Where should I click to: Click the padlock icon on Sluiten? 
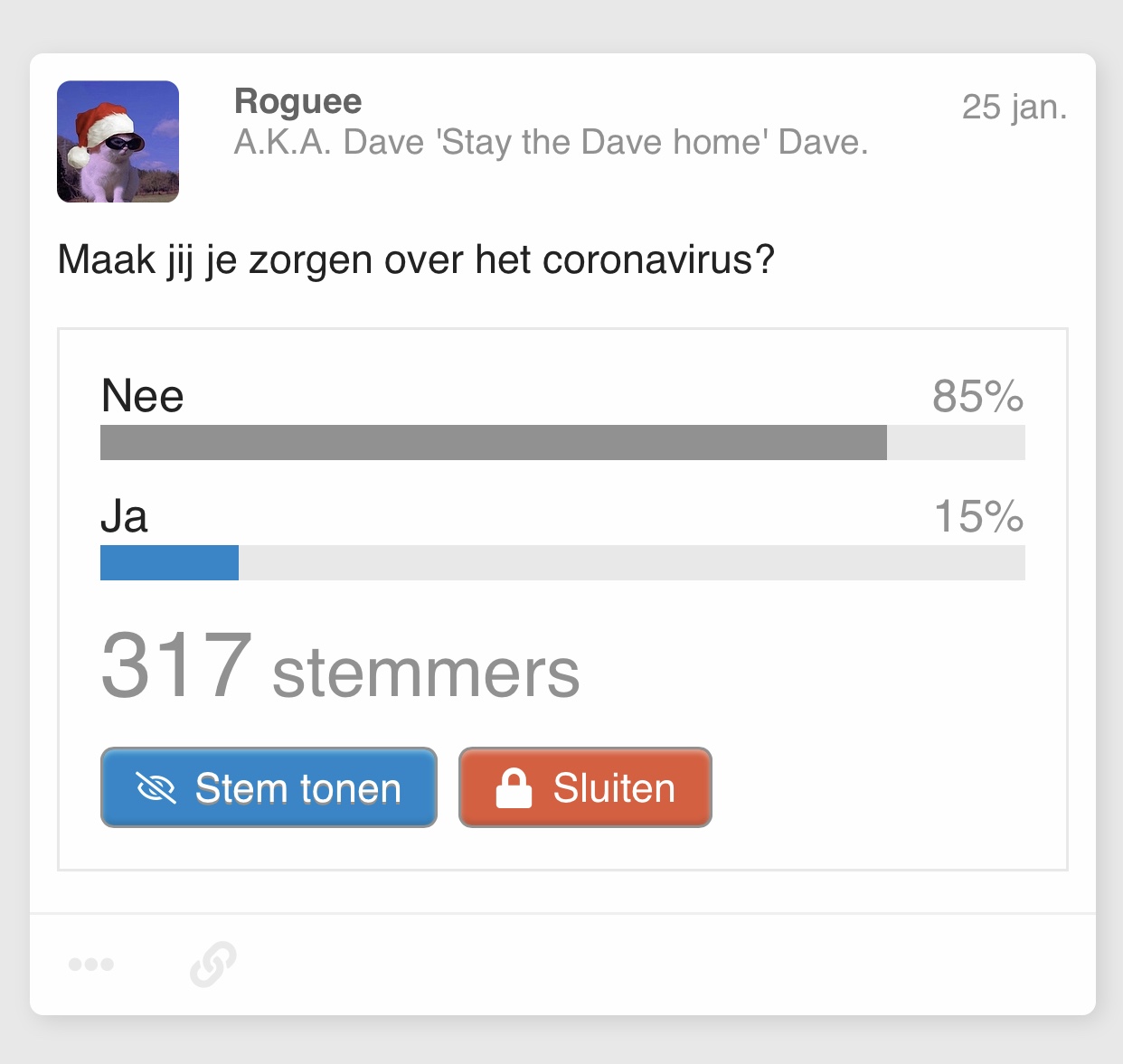(x=514, y=788)
